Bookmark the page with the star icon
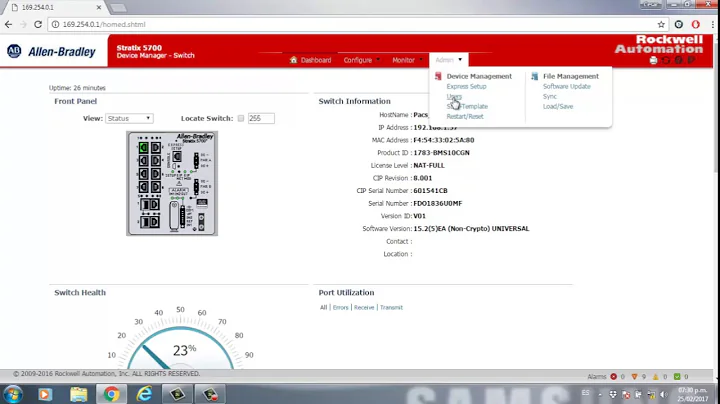The height and width of the screenshot is (404, 720). click(x=661, y=24)
